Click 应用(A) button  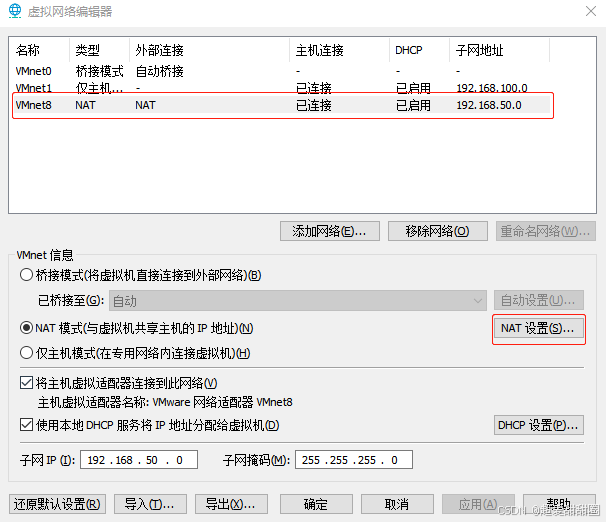(478, 504)
